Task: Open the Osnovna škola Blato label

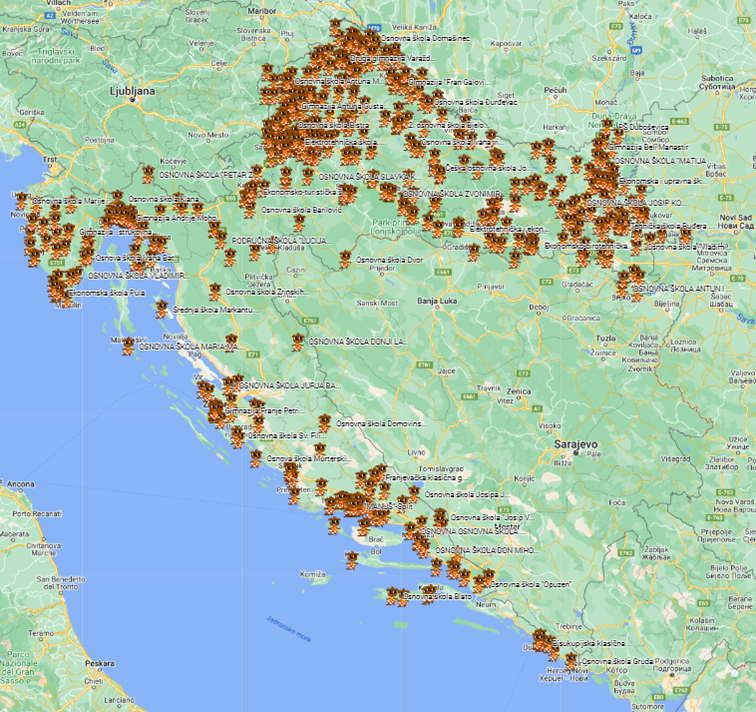Action: click(437, 597)
